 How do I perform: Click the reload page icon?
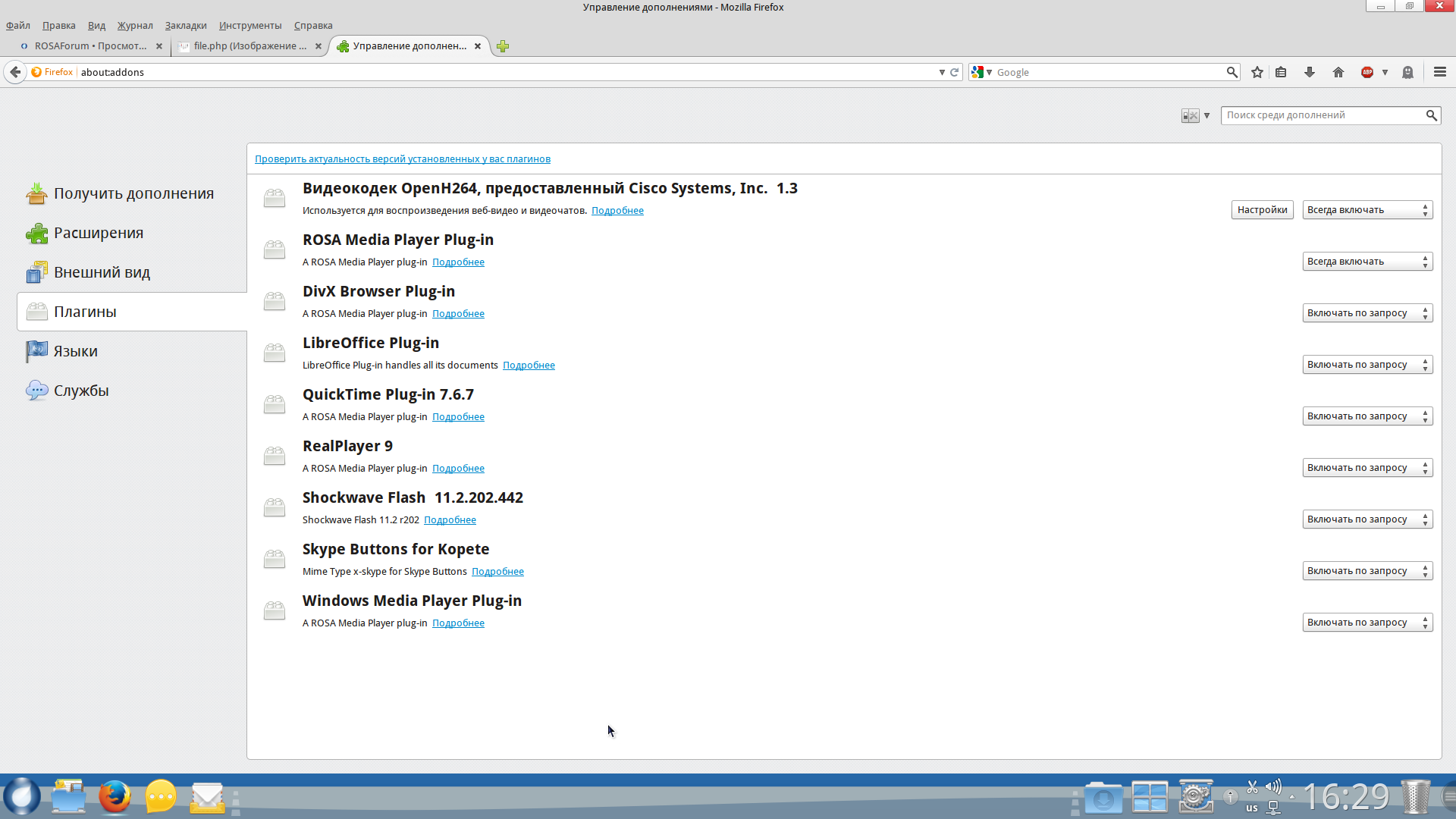[955, 72]
